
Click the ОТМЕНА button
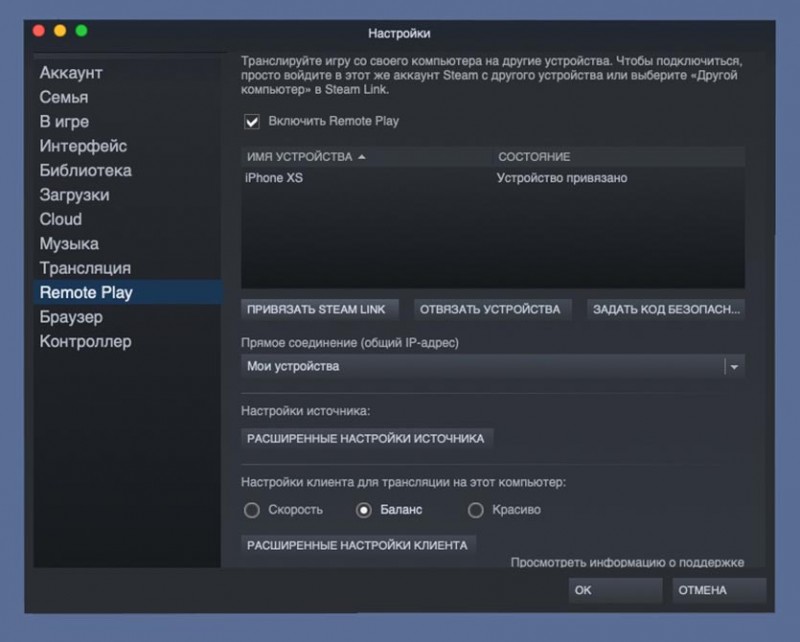click(x=719, y=590)
